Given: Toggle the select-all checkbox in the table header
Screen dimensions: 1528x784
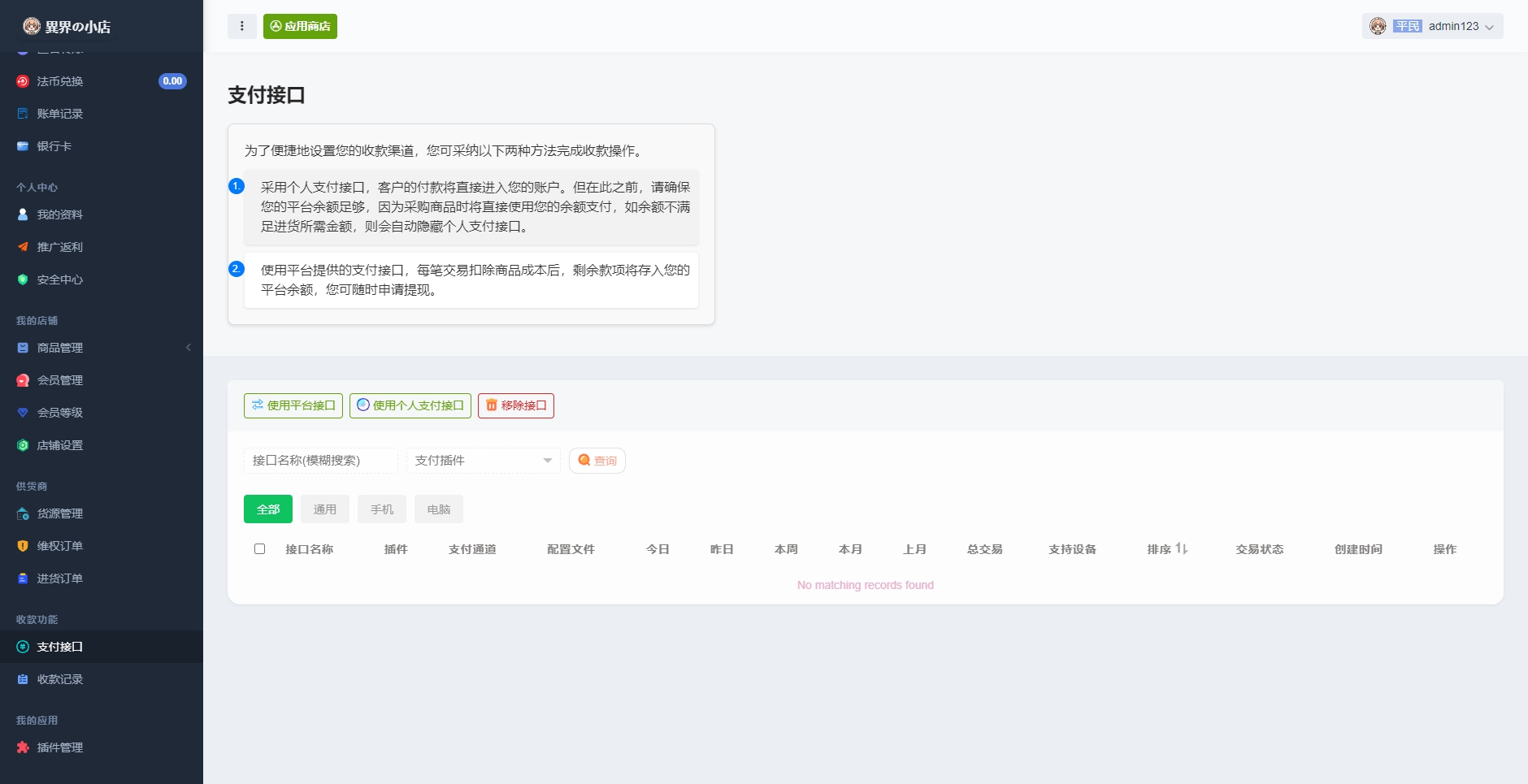Looking at the screenshot, I should [259, 548].
